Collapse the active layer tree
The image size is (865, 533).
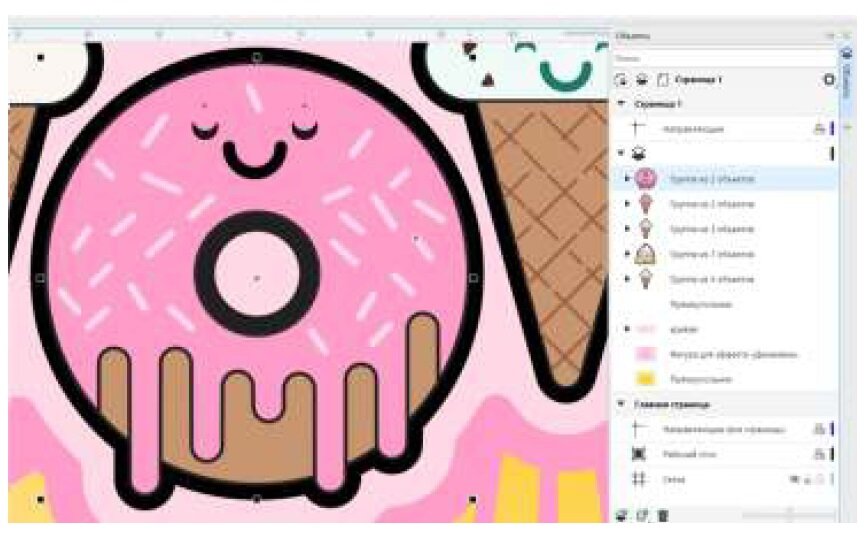click(622, 153)
